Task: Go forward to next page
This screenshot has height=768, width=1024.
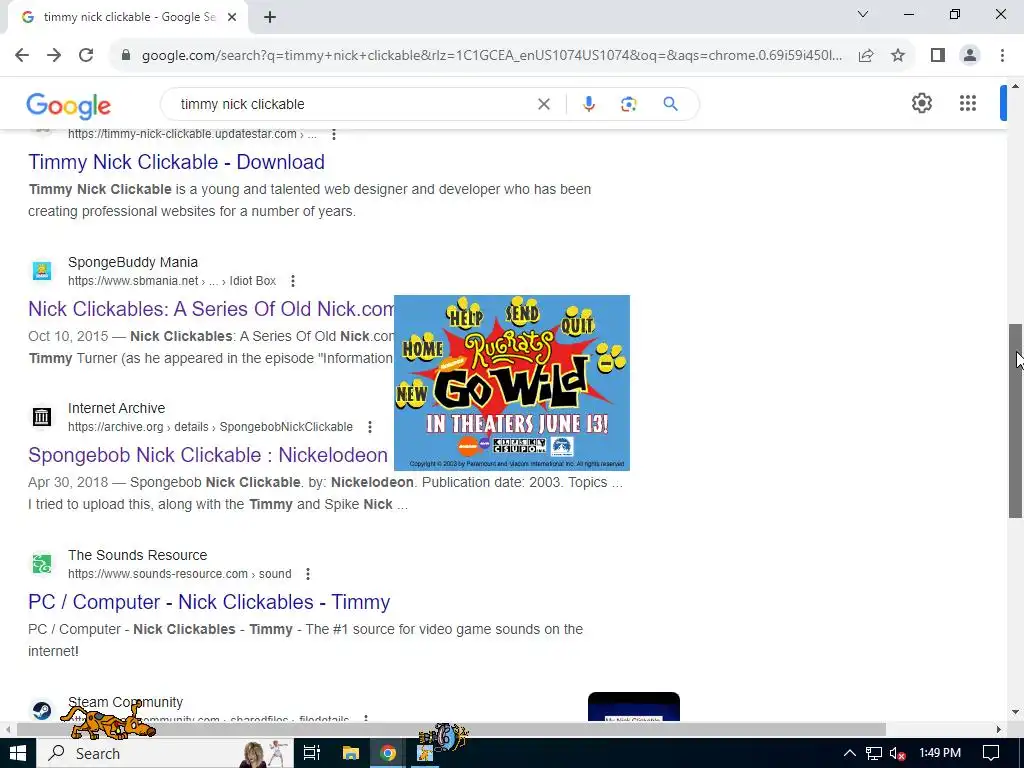Action: coord(54,56)
